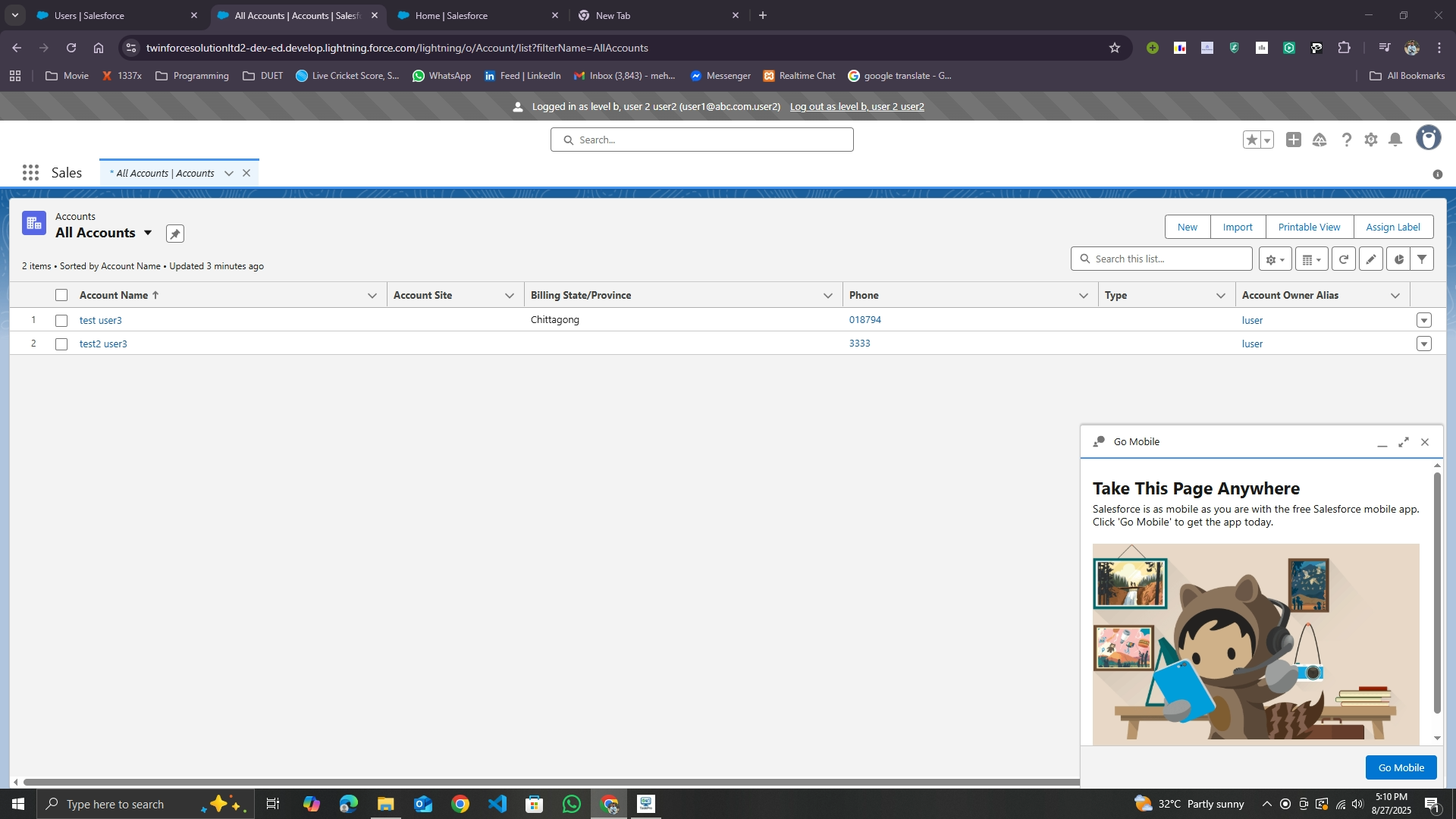Click the inline edit pencil icon
Viewport: 1456px width, 819px height.
tap(1370, 259)
